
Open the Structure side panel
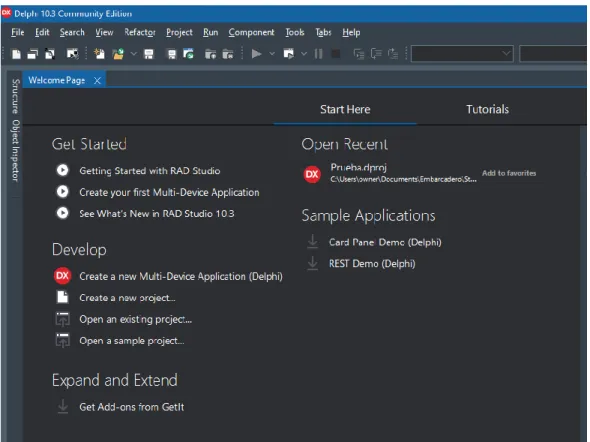(15, 96)
